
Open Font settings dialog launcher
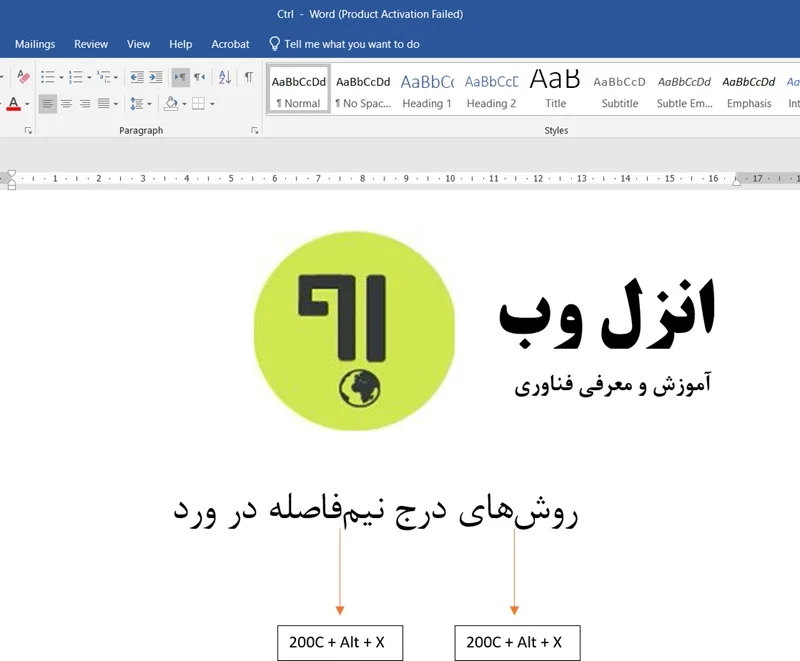click(x=28, y=131)
